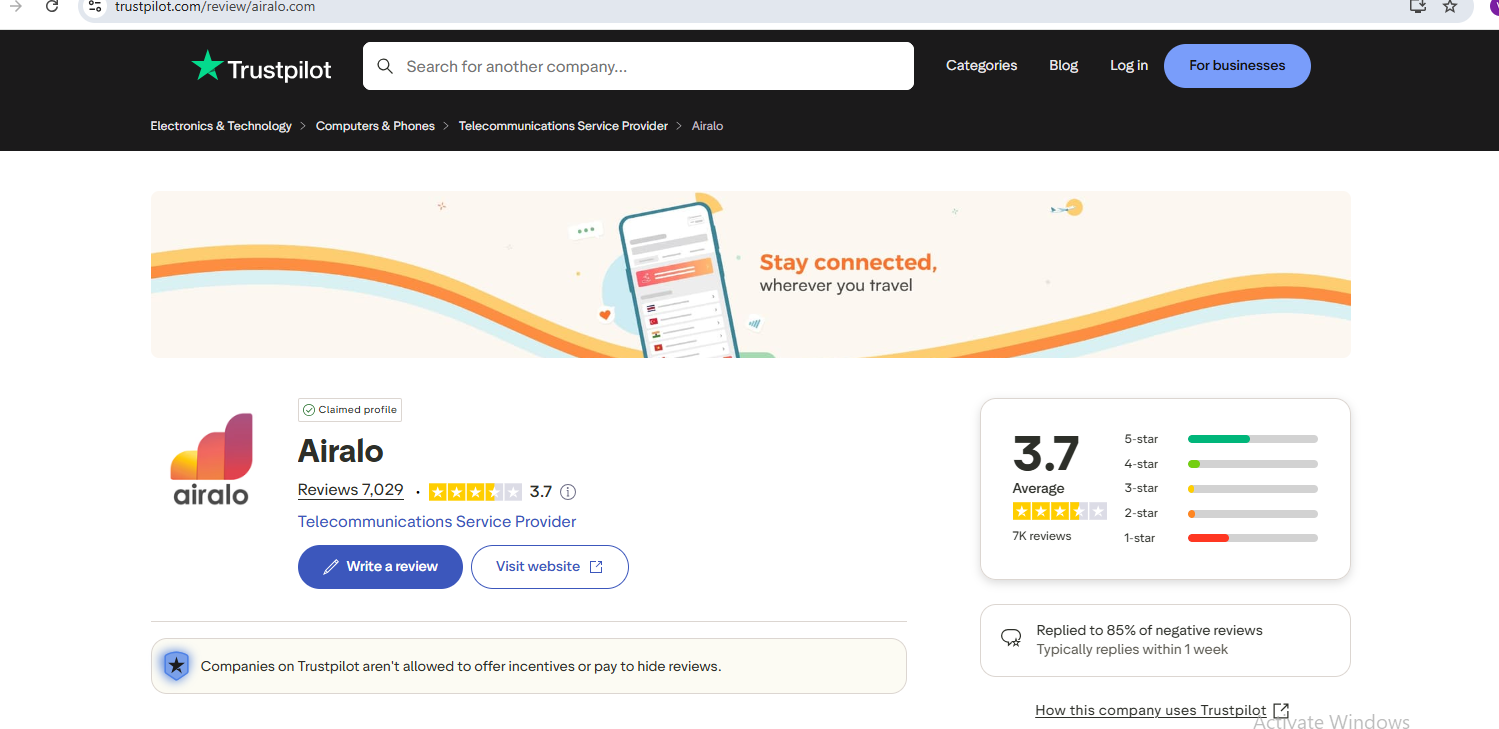1499x729 pixels.
Task: Reload the page with browser refresh icon
Action: coord(53,6)
